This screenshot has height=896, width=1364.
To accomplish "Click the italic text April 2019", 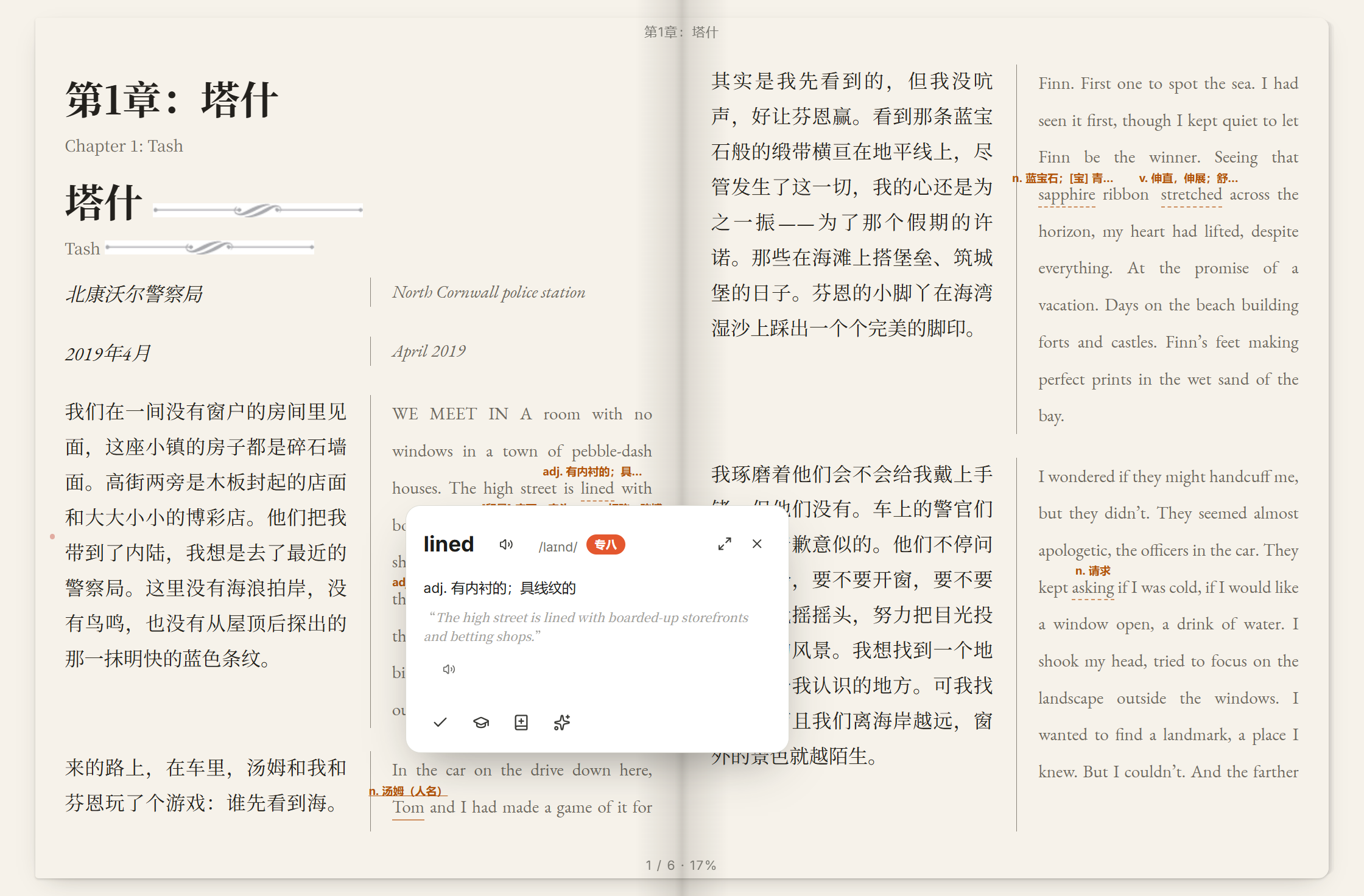I will [x=429, y=351].
